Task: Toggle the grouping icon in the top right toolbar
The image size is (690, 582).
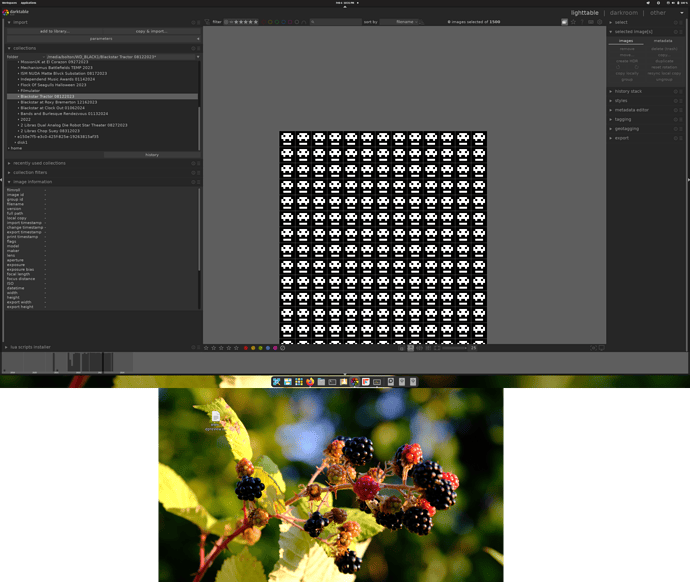Action: pos(564,22)
